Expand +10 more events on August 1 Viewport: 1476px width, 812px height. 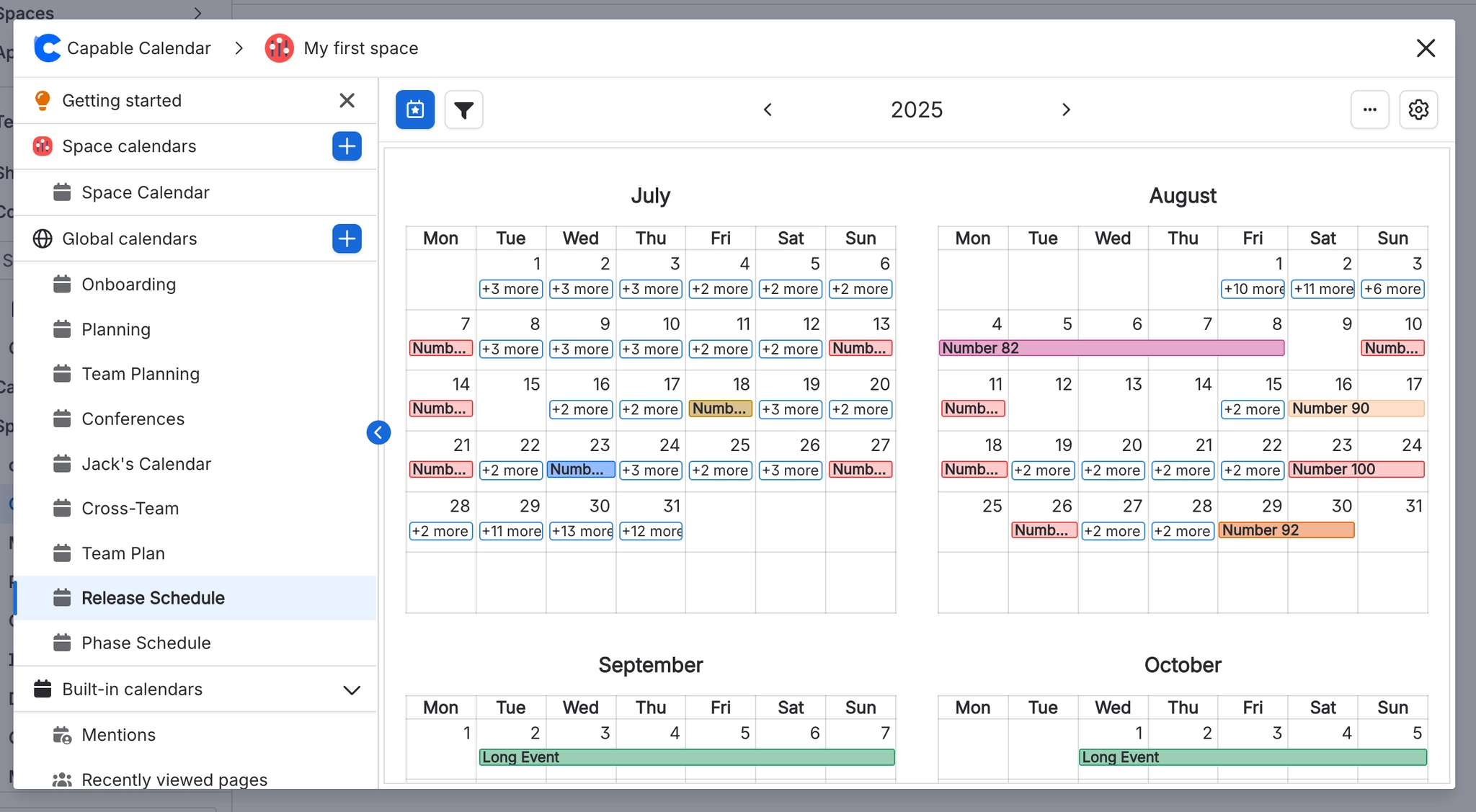(1253, 289)
